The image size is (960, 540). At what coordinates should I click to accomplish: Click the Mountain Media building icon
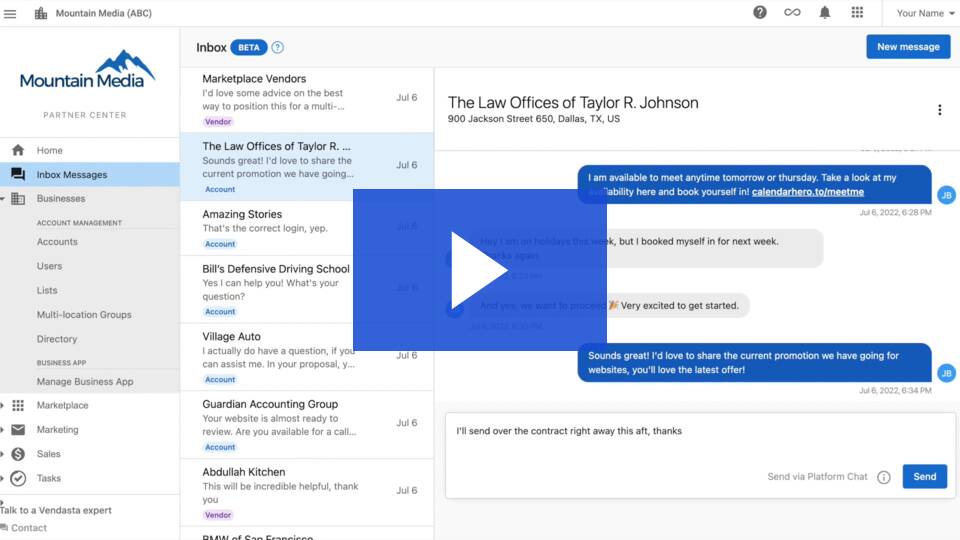tap(41, 13)
